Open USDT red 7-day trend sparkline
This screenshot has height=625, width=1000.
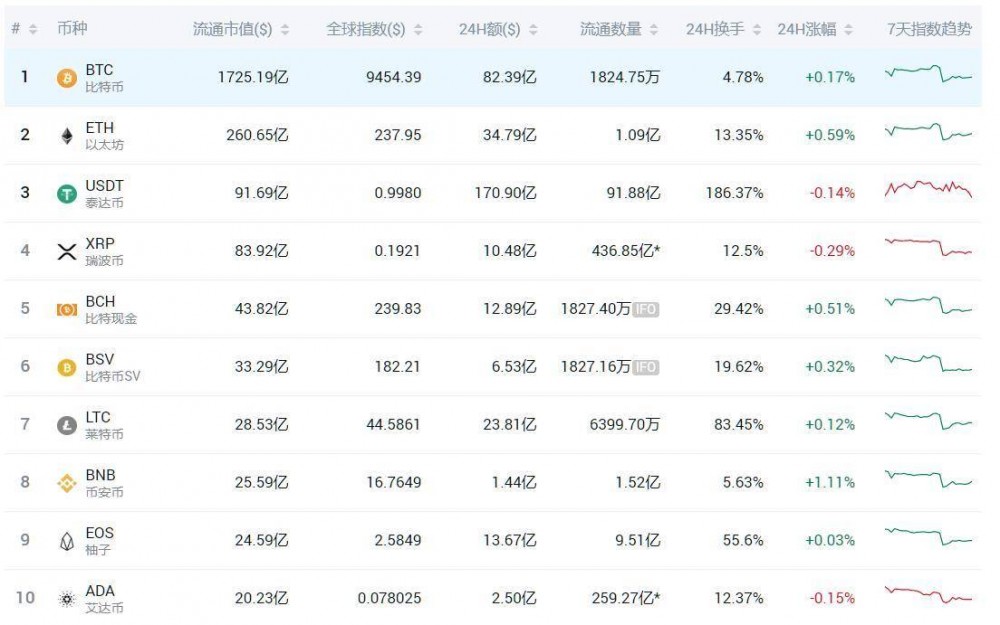pyautogui.click(x=928, y=189)
